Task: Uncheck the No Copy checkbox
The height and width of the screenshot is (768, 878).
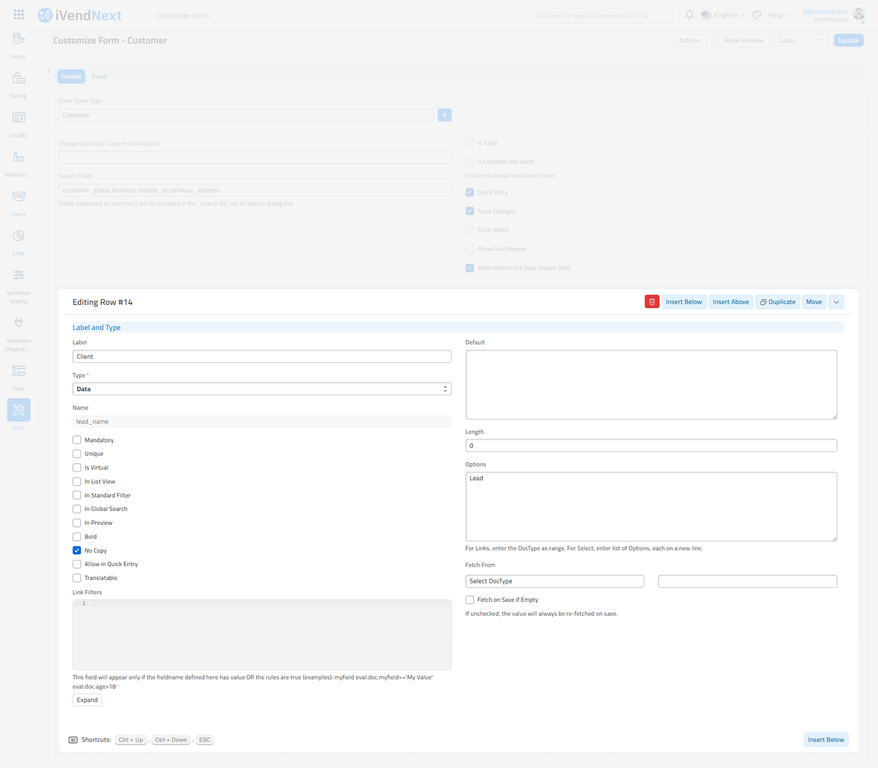Action: [x=76, y=550]
